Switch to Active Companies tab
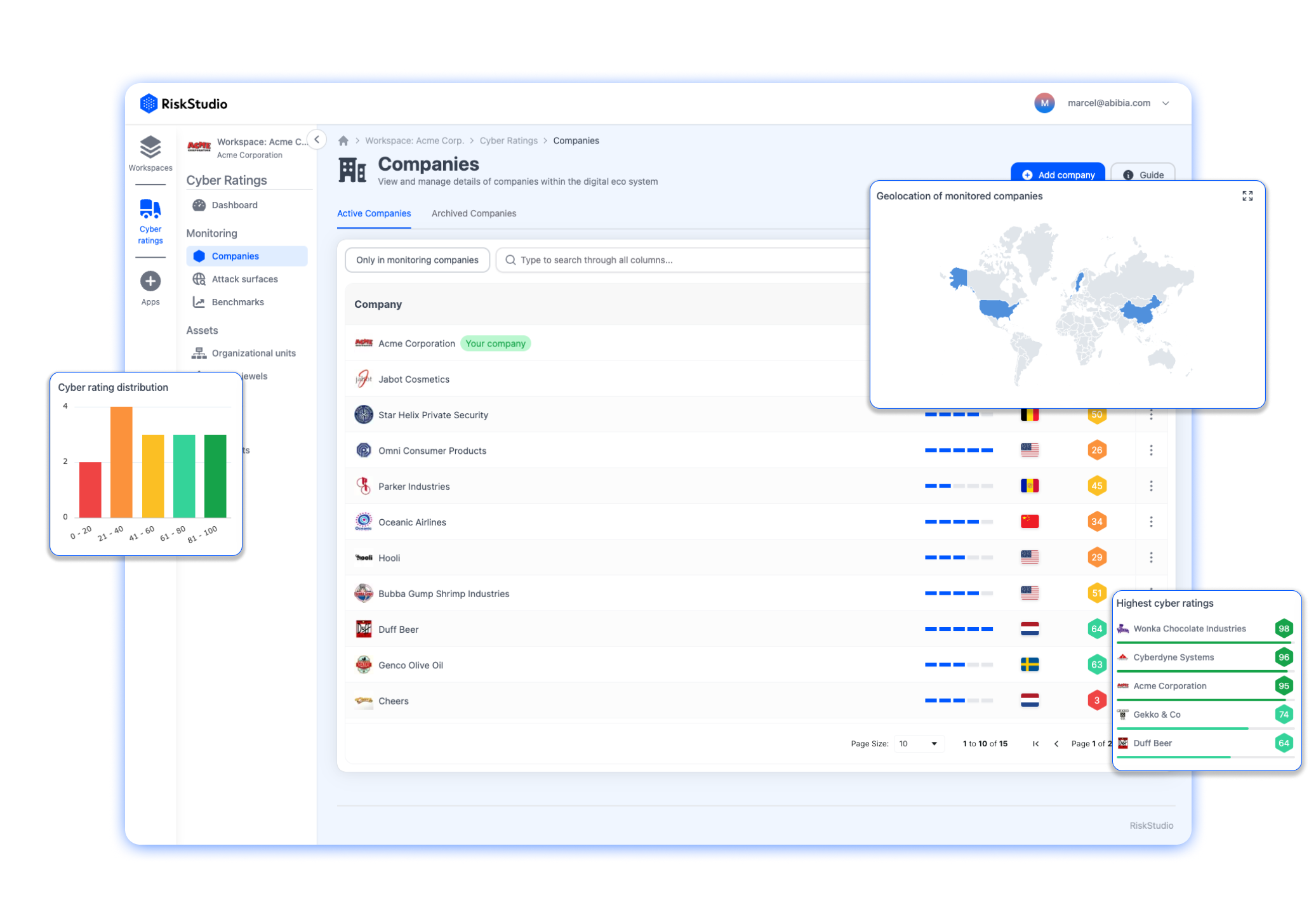This screenshot has height=898, width=1316. click(374, 213)
